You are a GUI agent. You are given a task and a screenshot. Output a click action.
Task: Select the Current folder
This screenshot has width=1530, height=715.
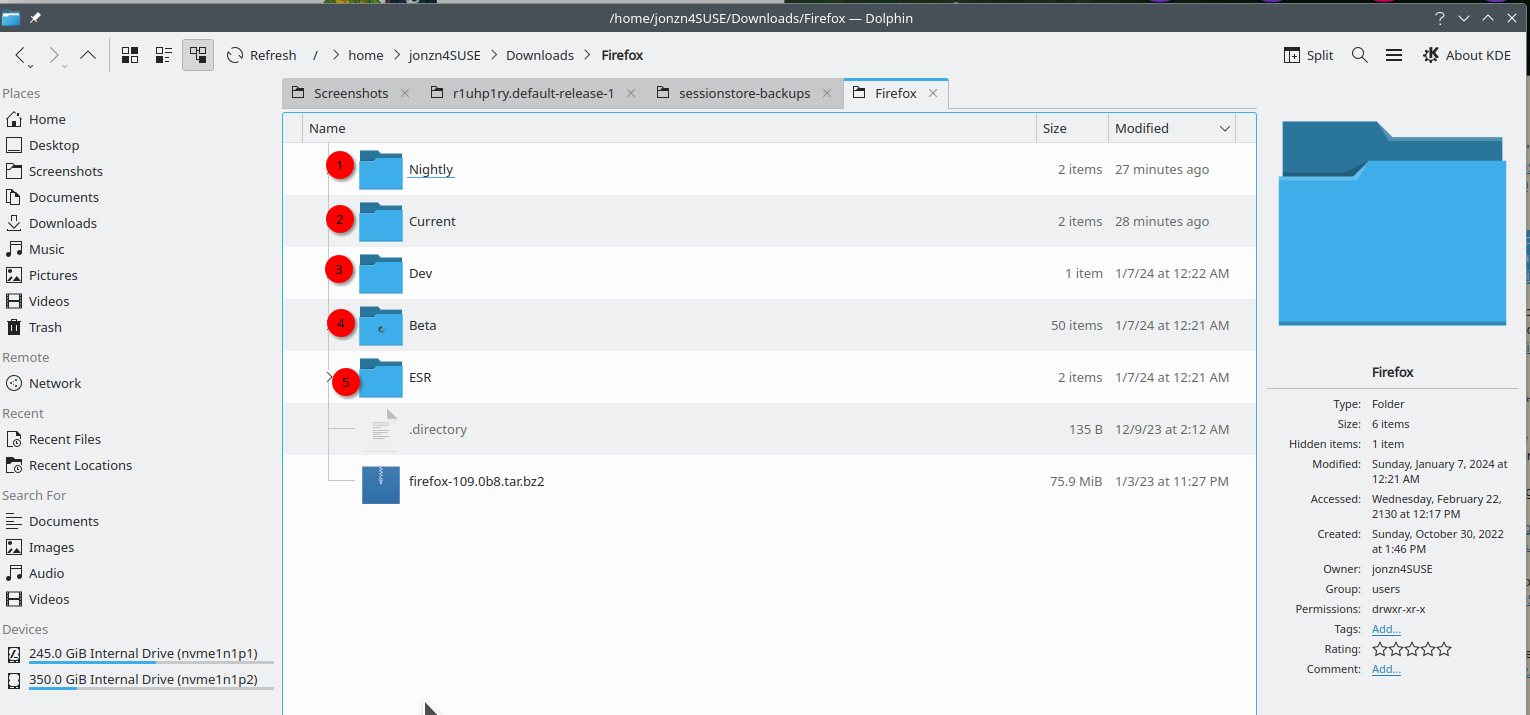[x=432, y=221]
